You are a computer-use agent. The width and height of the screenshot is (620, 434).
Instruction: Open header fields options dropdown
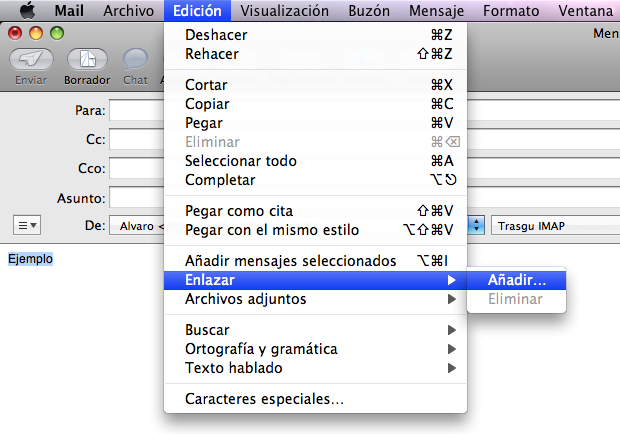point(26,226)
